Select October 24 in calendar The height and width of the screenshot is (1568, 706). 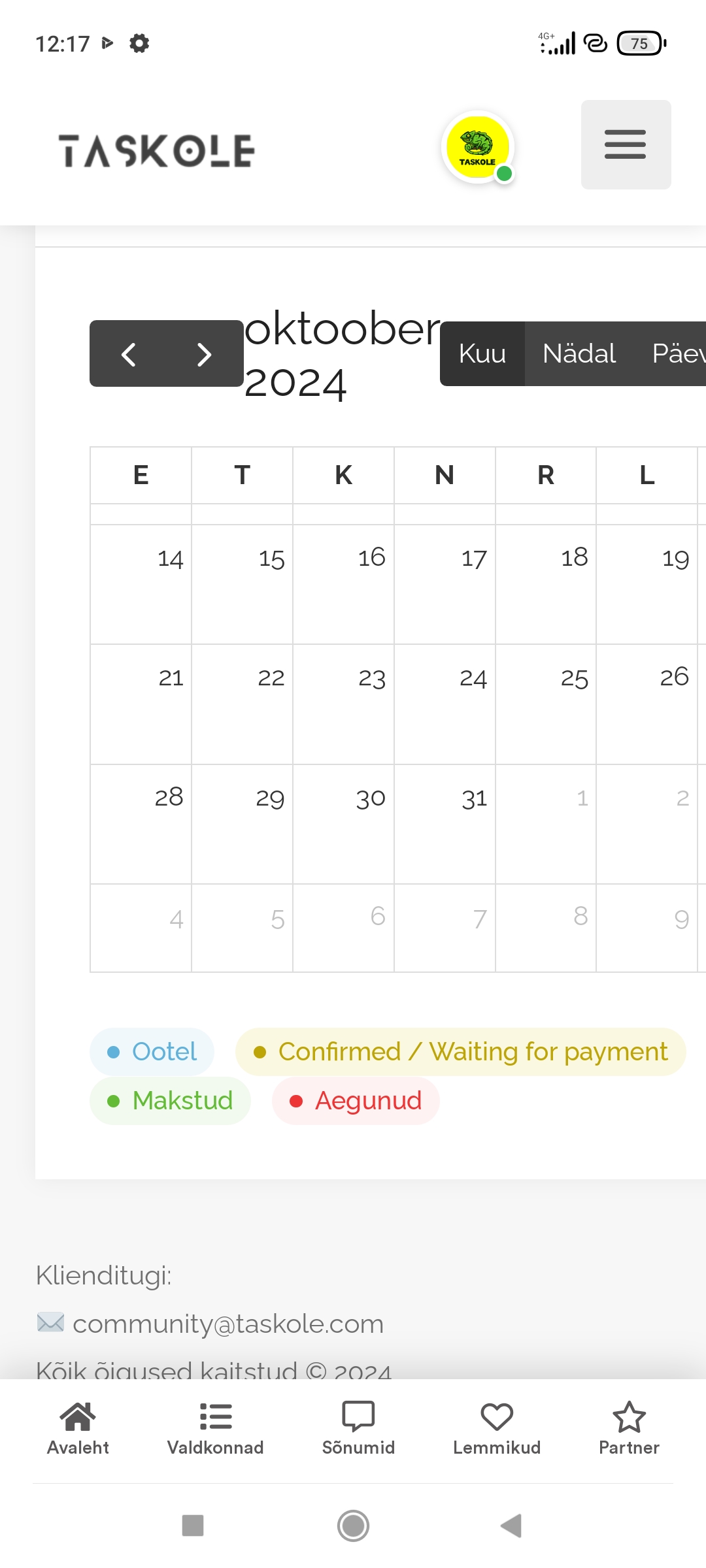(445, 704)
